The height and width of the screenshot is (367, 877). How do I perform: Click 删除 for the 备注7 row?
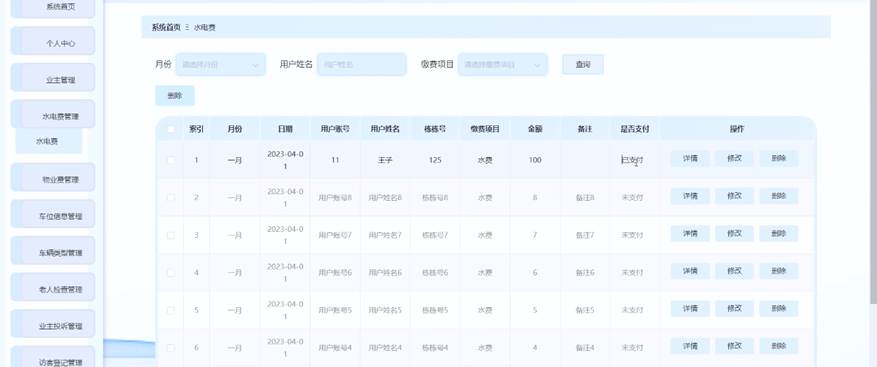coord(779,233)
